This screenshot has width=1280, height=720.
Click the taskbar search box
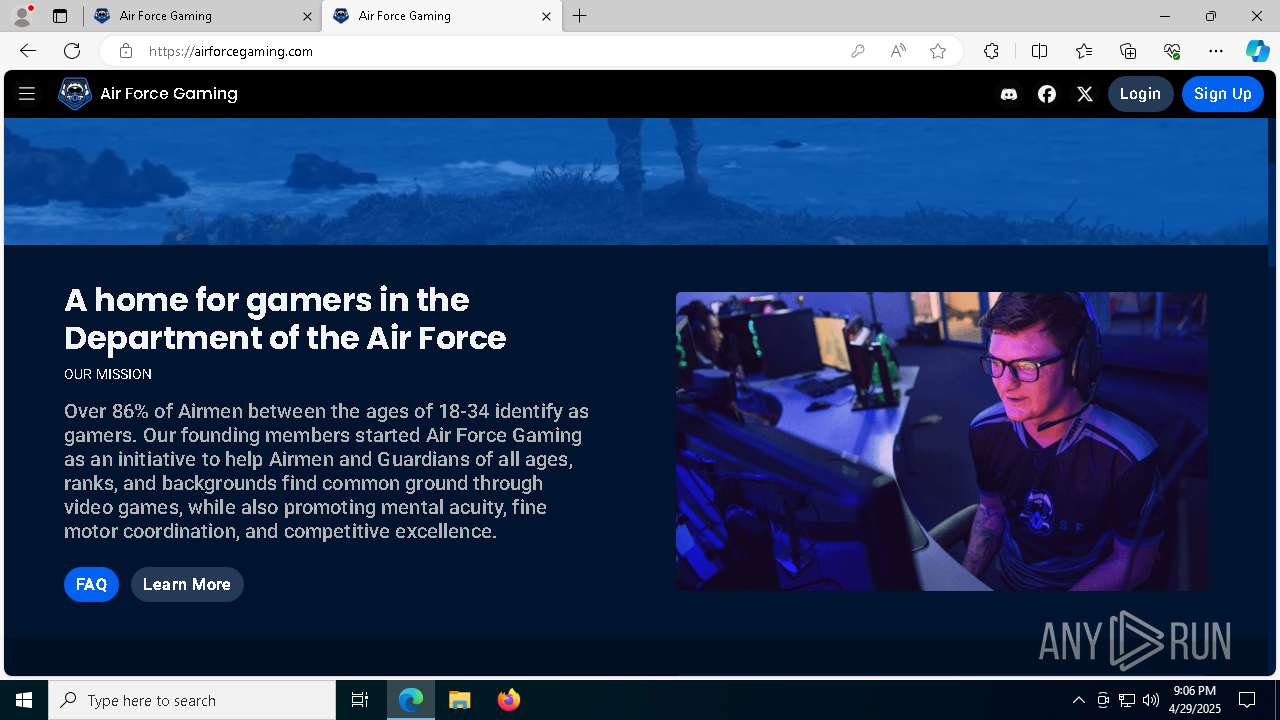tap(192, 700)
